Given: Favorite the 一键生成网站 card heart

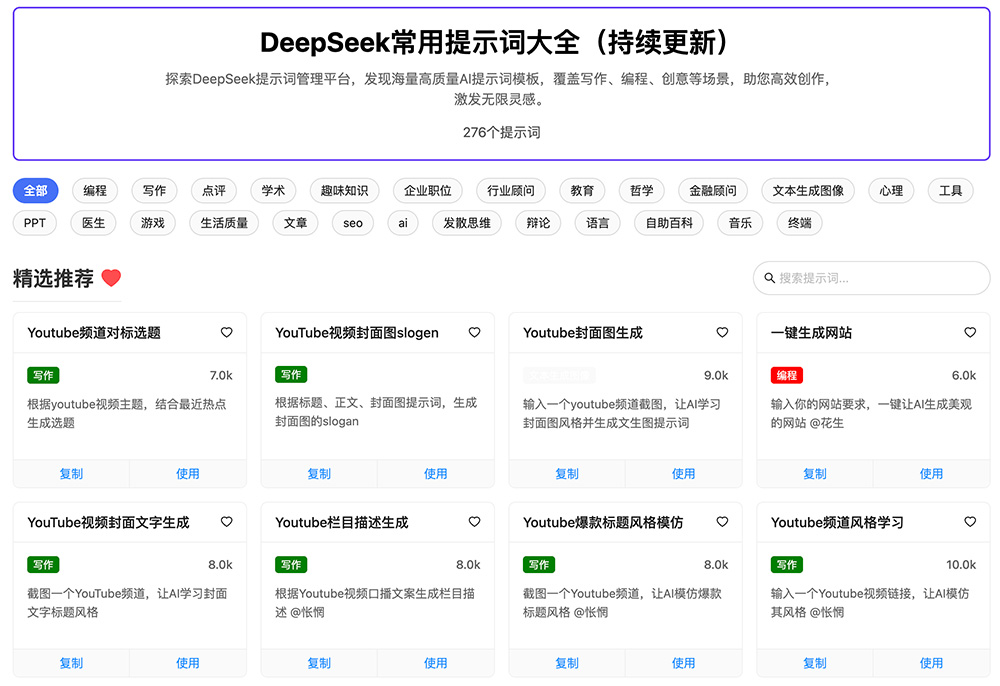Looking at the screenshot, I should point(970,332).
